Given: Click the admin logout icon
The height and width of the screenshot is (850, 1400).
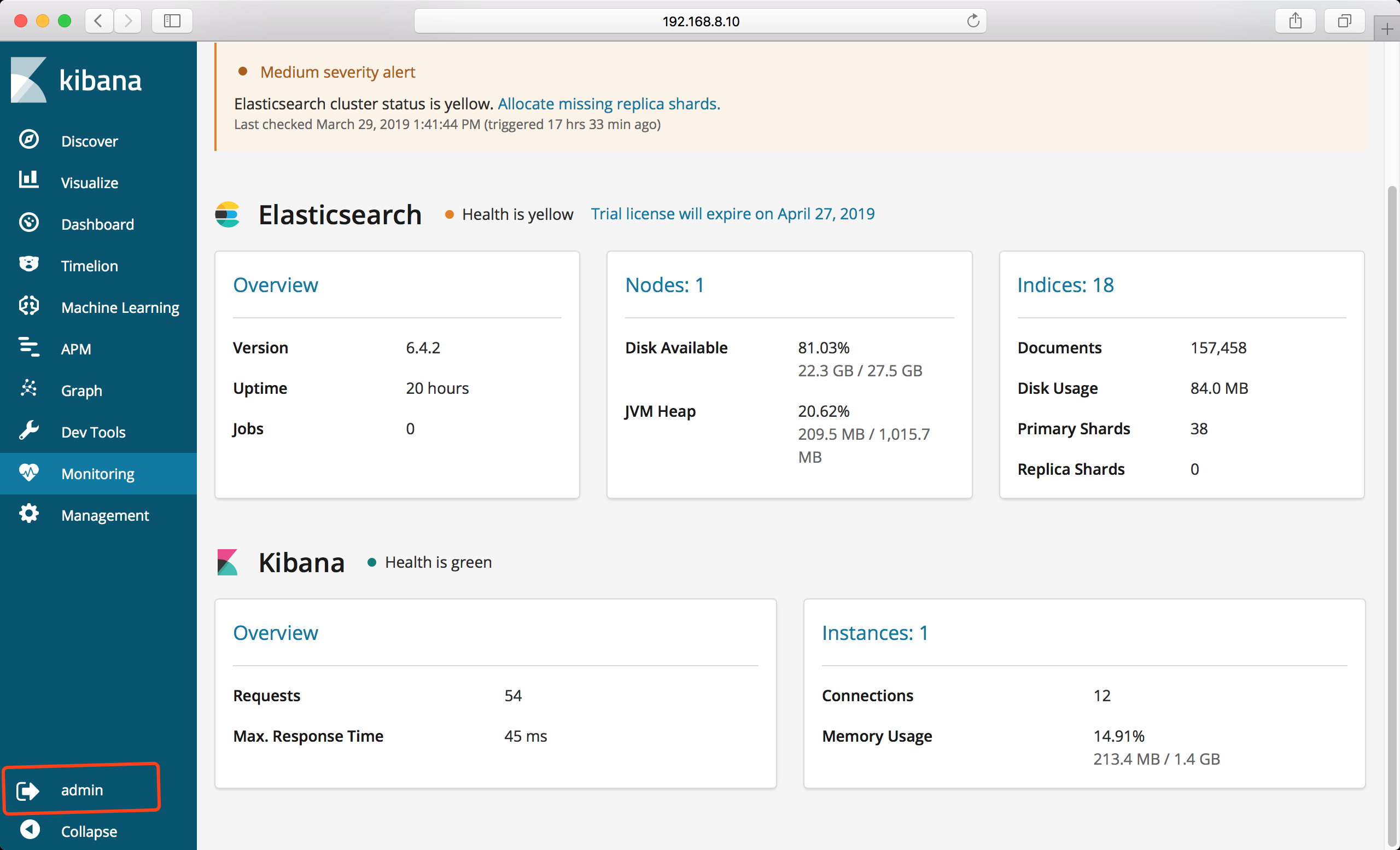Looking at the screenshot, I should pyautogui.click(x=27, y=790).
